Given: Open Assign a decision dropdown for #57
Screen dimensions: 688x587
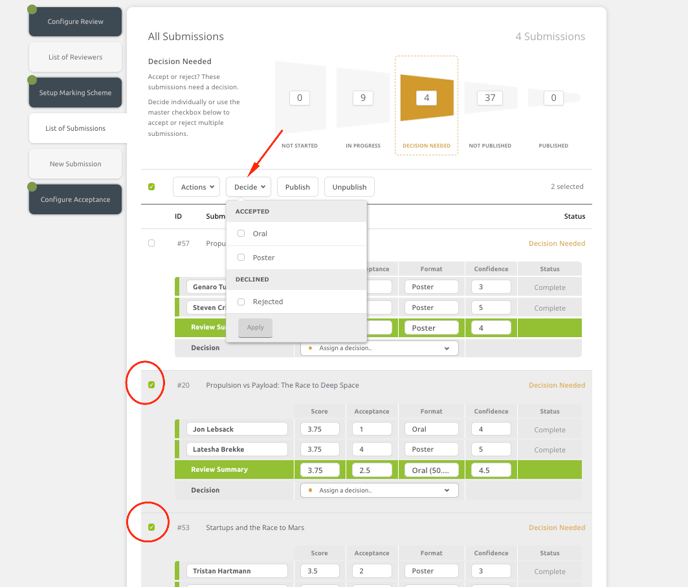Looking at the screenshot, I should pos(379,348).
